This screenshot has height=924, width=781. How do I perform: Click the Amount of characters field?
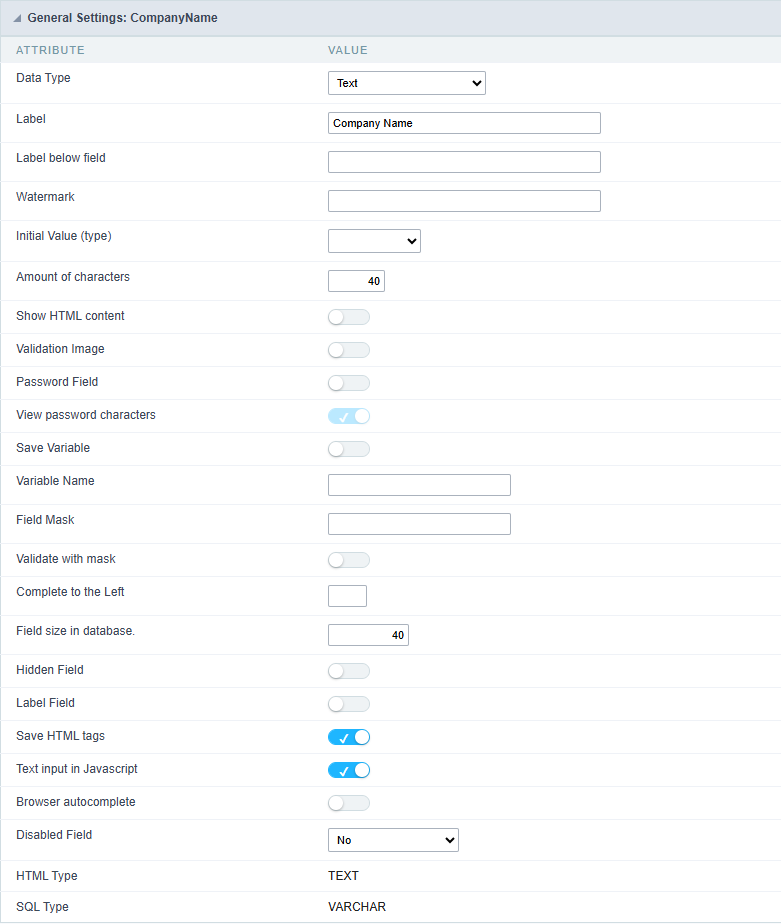point(356,281)
